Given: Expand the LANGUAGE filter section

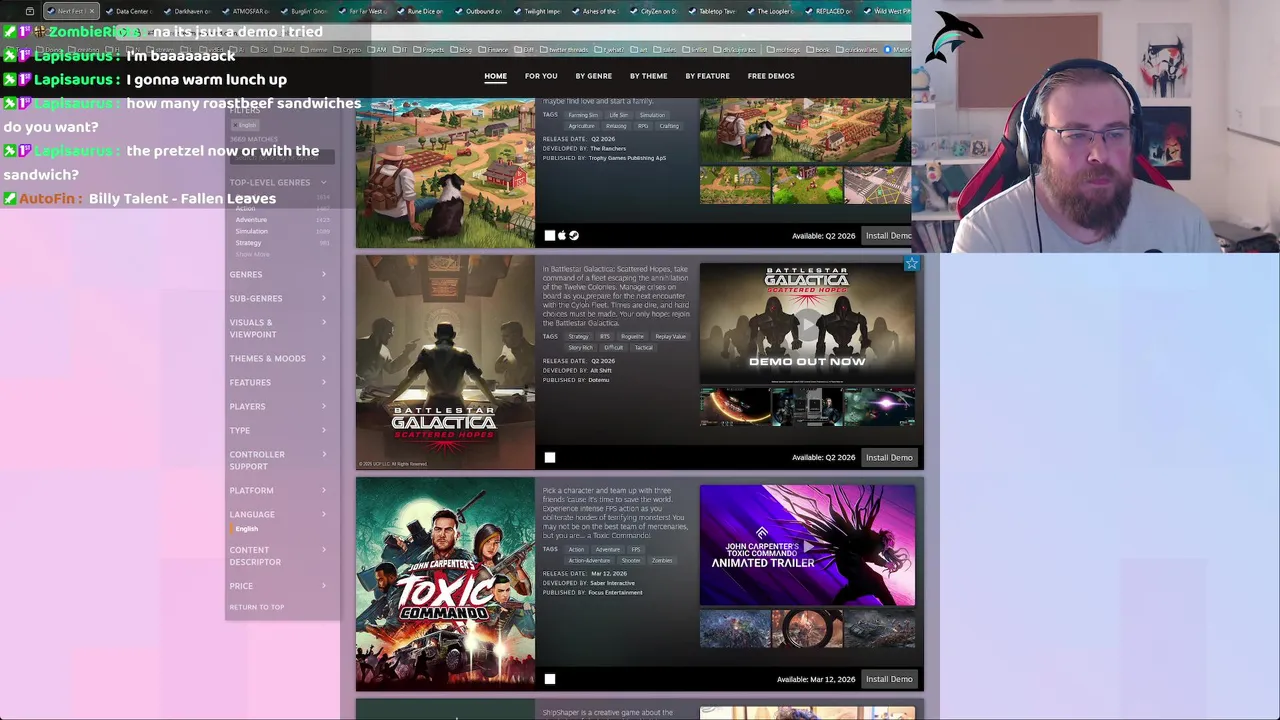Looking at the screenshot, I should [278, 515].
